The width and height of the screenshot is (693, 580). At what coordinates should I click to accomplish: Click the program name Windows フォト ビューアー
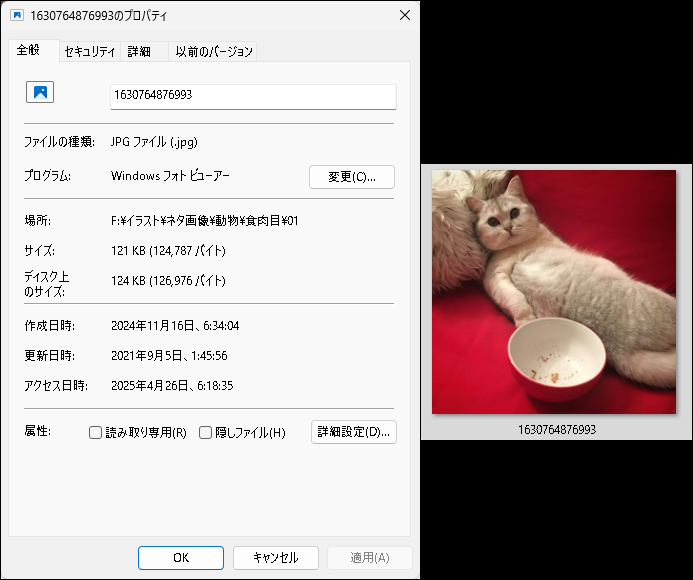point(170,176)
